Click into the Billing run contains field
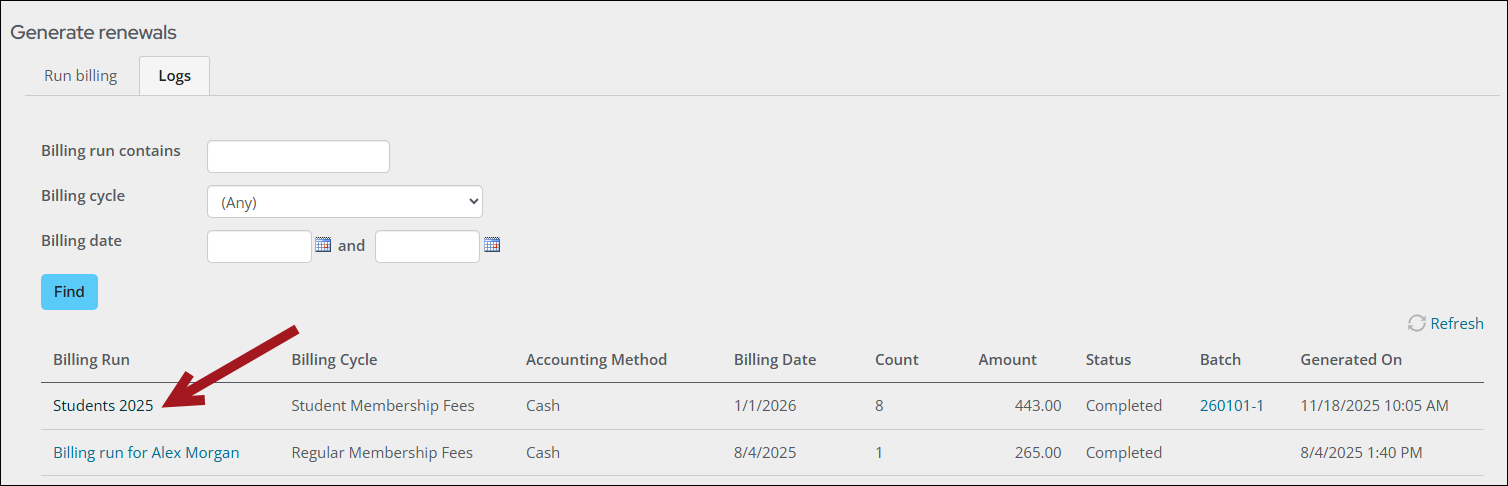1508x486 pixels. 298,157
